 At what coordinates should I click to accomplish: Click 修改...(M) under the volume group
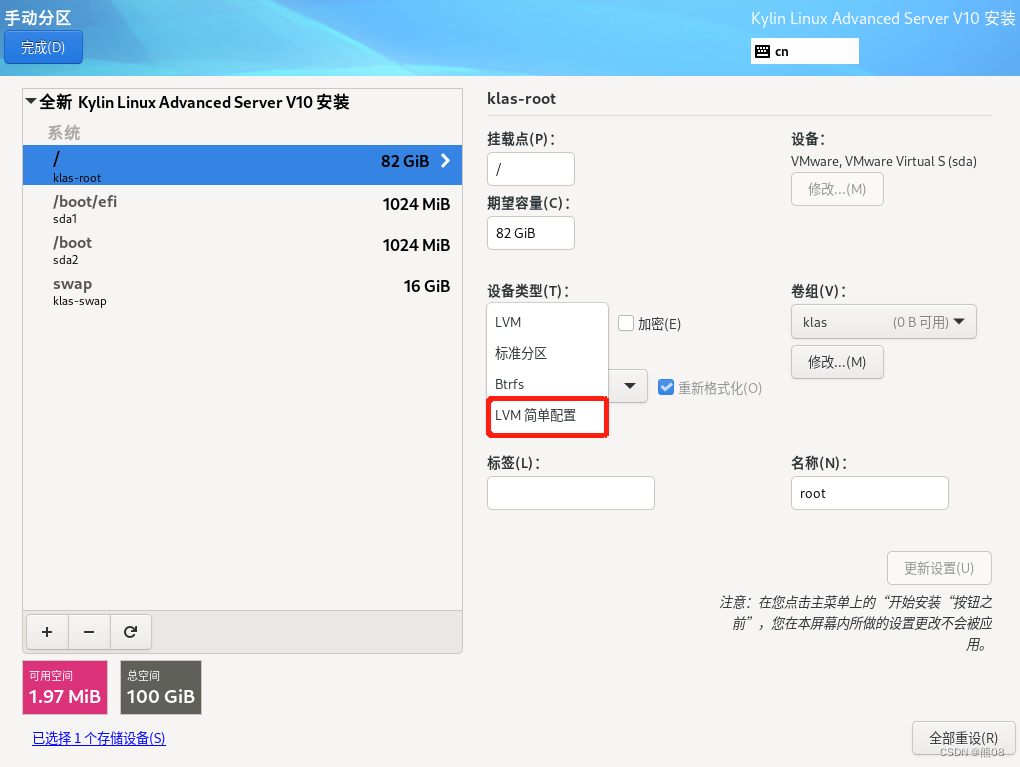[x=837, y=362]
